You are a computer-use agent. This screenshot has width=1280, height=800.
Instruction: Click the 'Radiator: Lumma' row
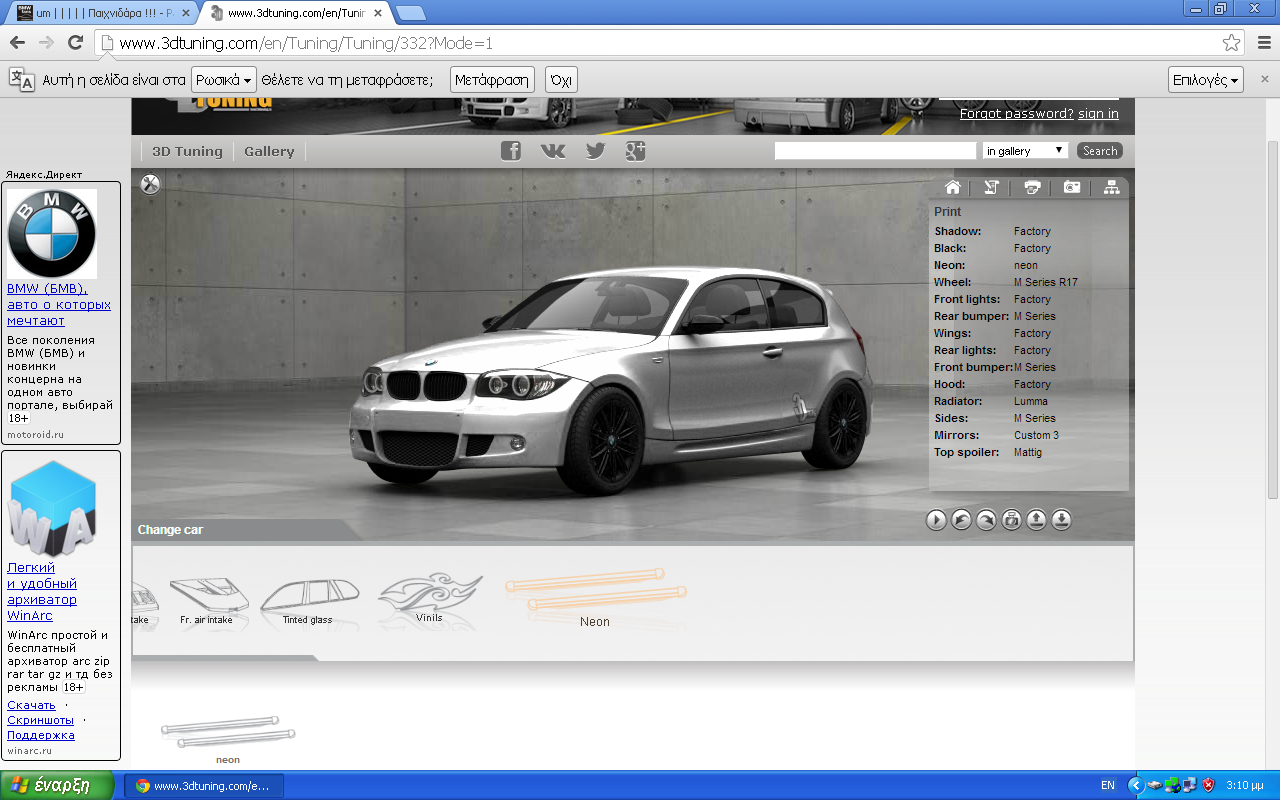(989, 401)
